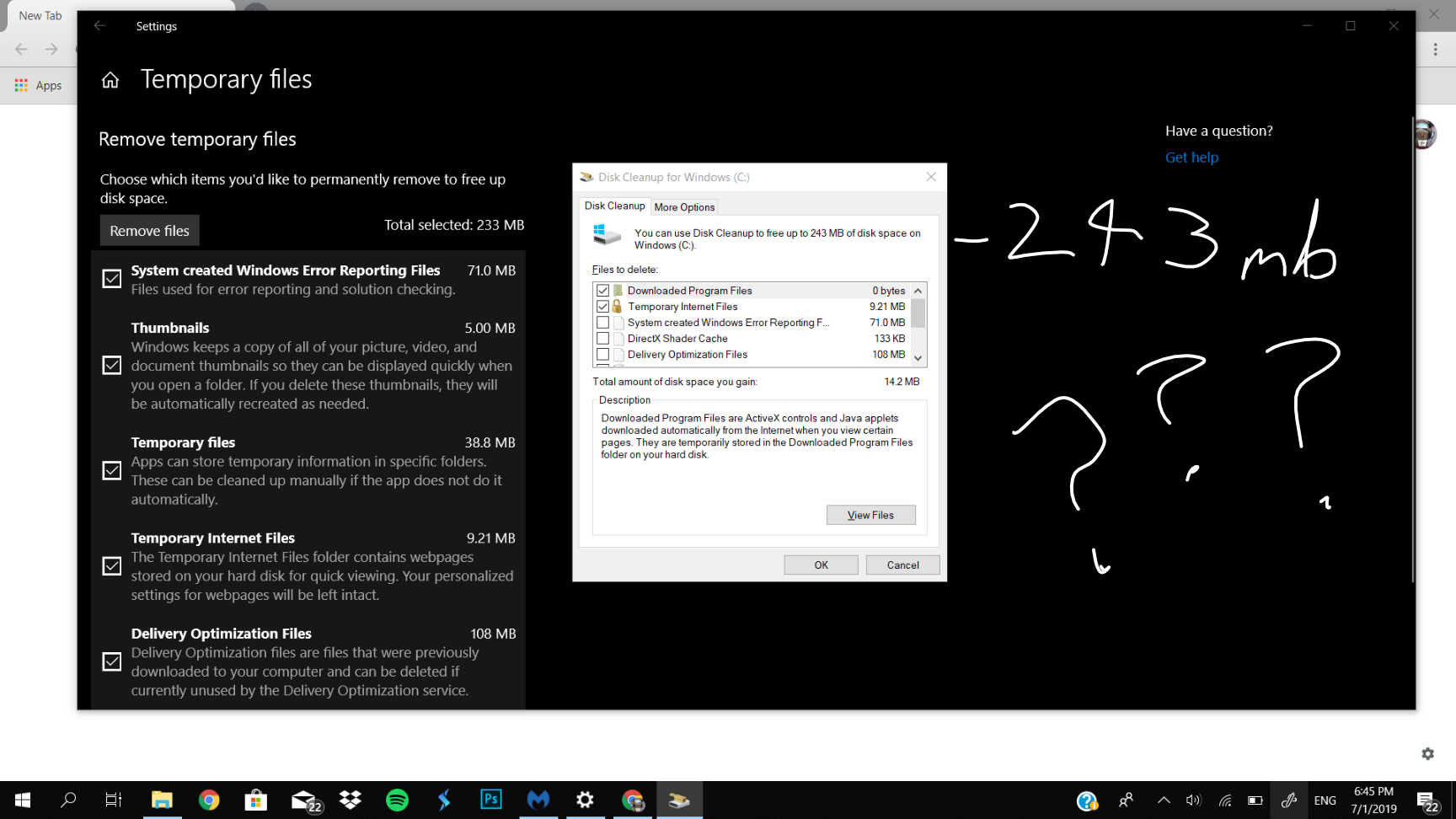Open taskbar Search
The image size is (1456, 819).
coord(68,800)
